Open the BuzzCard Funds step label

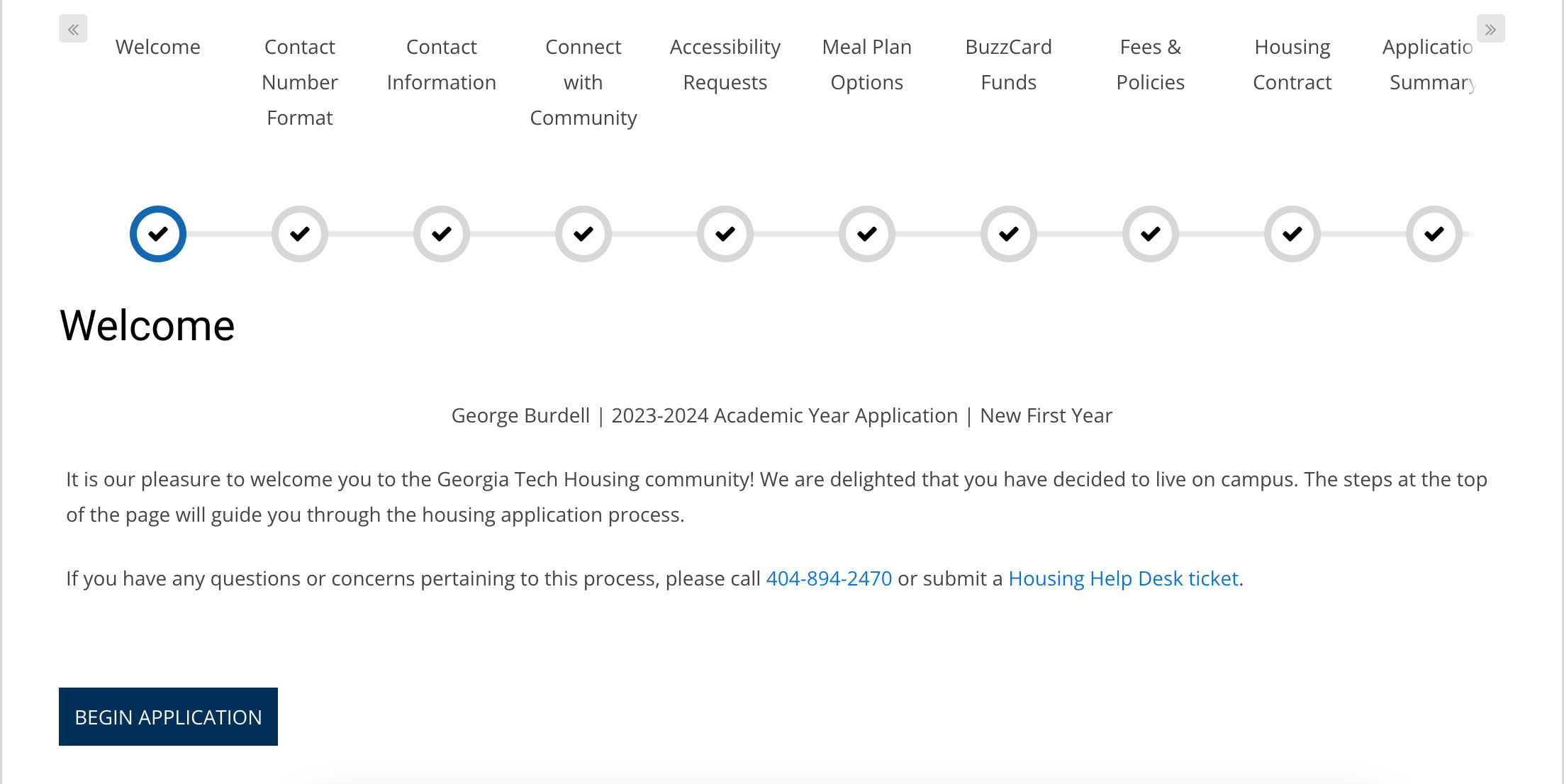point(1009,65)
